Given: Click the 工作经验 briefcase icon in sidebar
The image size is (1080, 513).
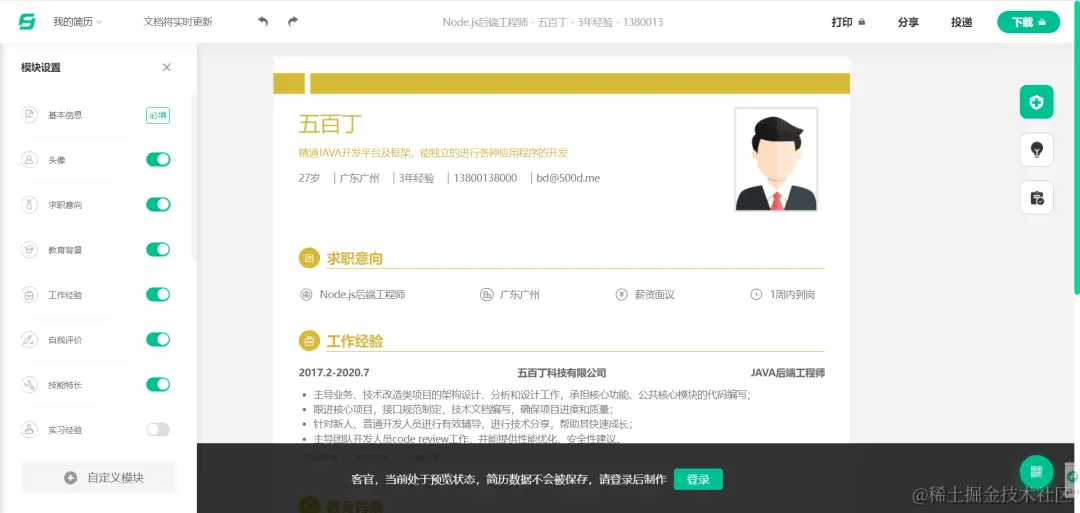Looking at the screenshot, I should (29, 295).
